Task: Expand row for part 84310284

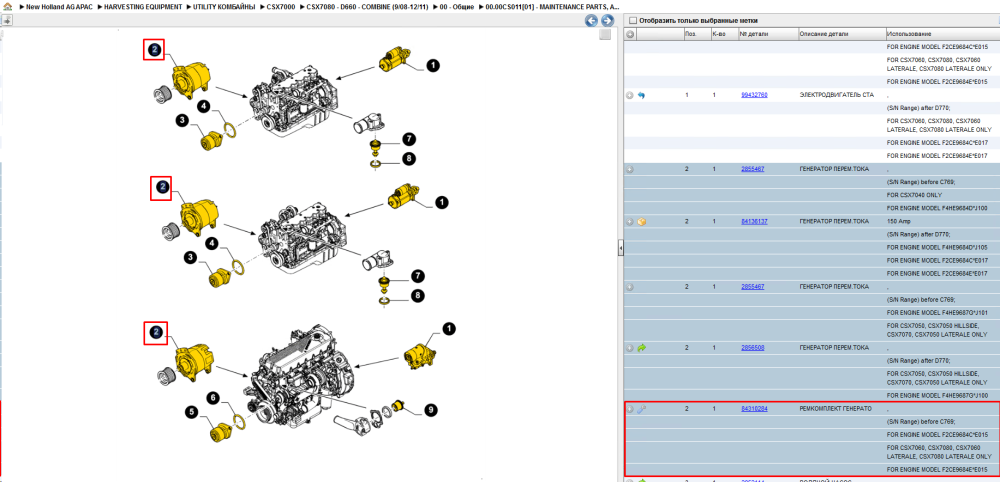Action: 630,409
